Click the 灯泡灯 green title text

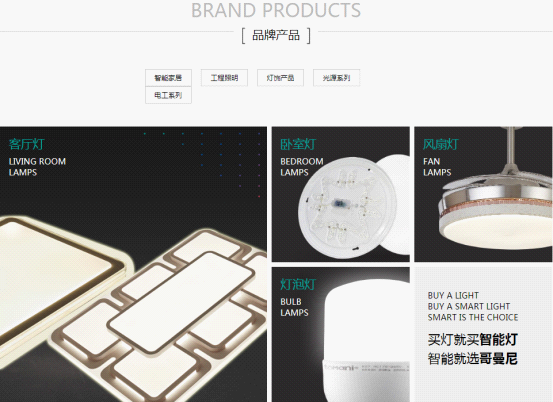298,284
